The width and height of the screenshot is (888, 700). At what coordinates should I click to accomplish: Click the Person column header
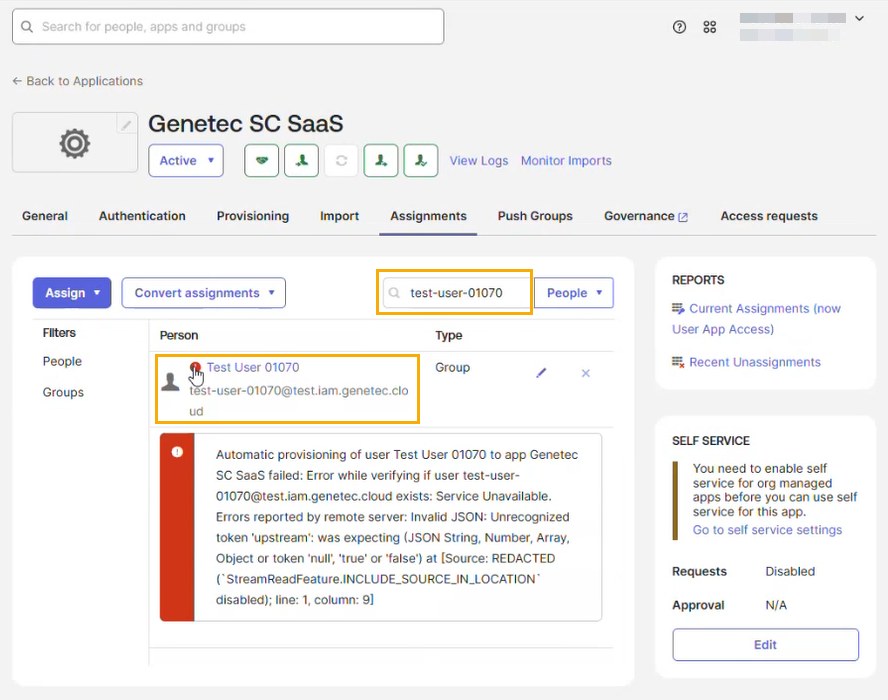click(179, 335)
